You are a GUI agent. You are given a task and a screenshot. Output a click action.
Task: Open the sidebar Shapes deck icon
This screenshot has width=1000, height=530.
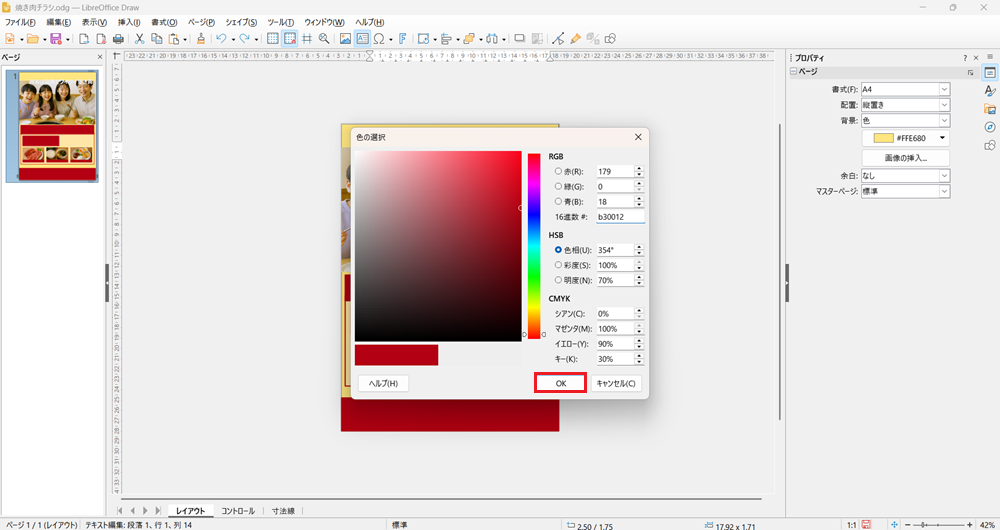point(990,145)
